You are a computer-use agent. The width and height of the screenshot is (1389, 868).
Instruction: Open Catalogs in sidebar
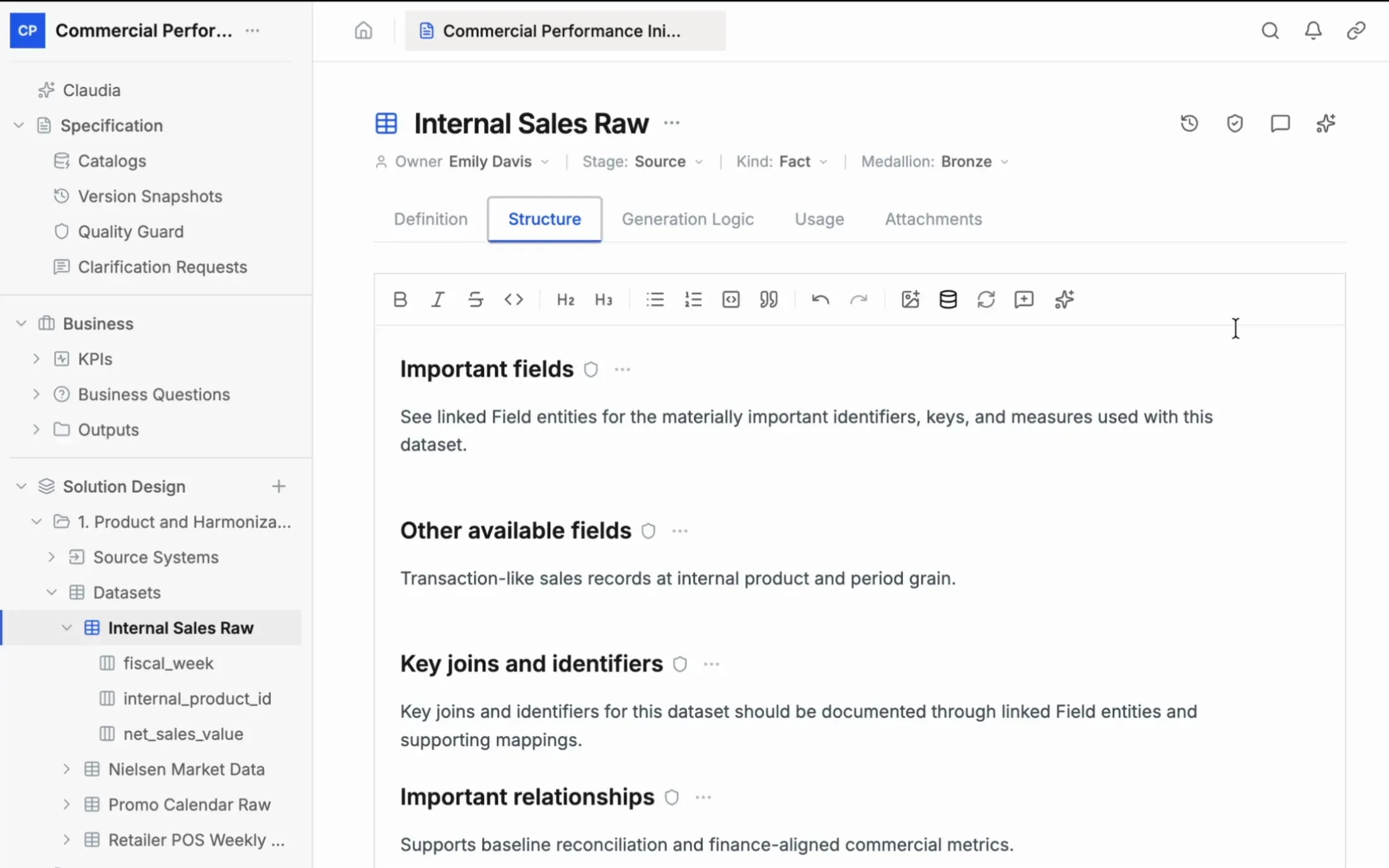tap(112, 161)
